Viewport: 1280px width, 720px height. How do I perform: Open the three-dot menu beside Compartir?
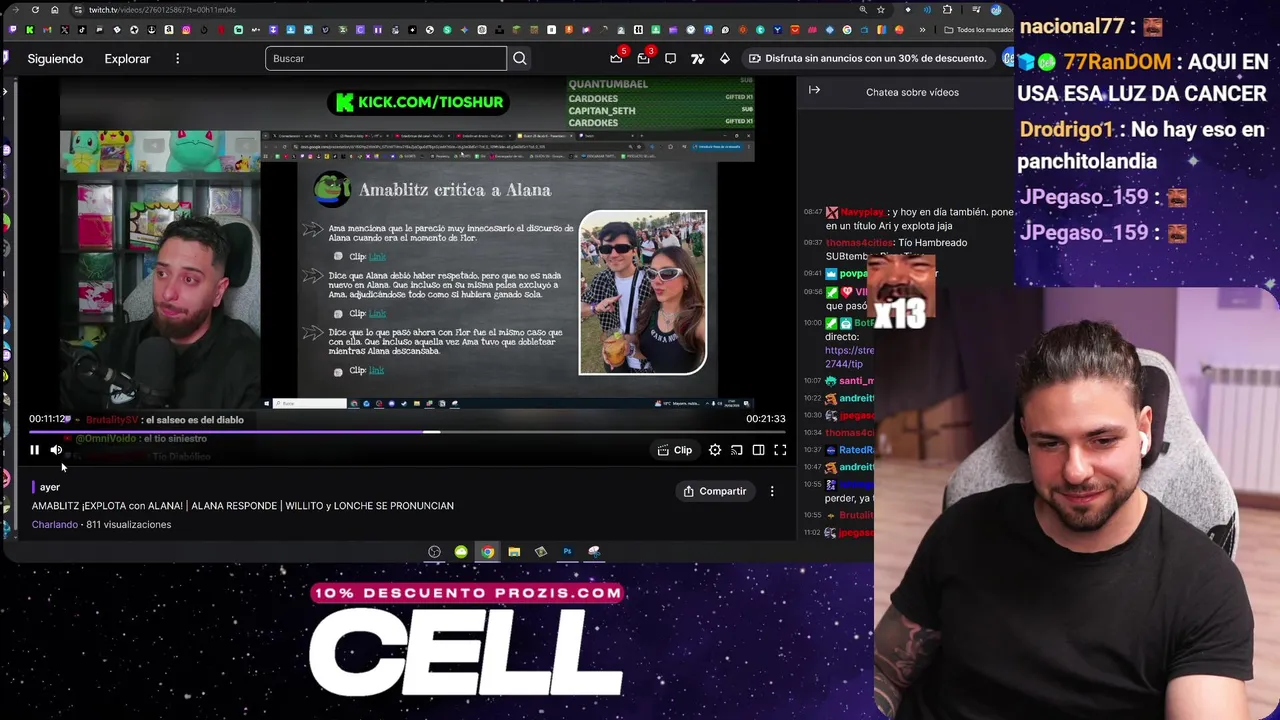pyautogui.click(x=772, y=491)
